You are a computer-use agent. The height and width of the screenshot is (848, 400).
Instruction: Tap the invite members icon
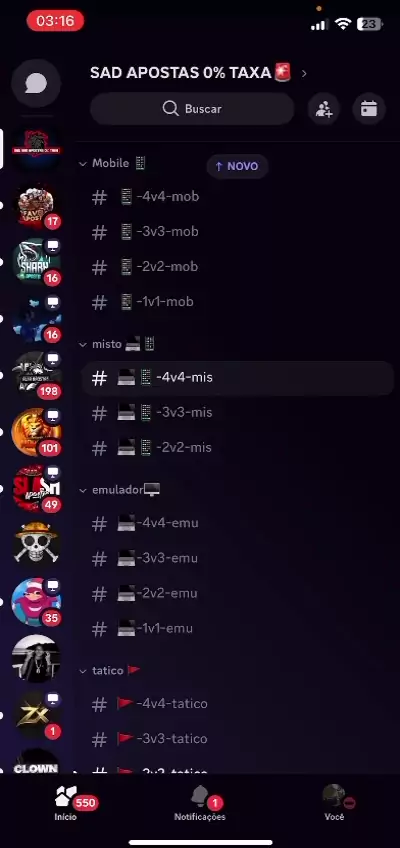click(x=324, y=109)
